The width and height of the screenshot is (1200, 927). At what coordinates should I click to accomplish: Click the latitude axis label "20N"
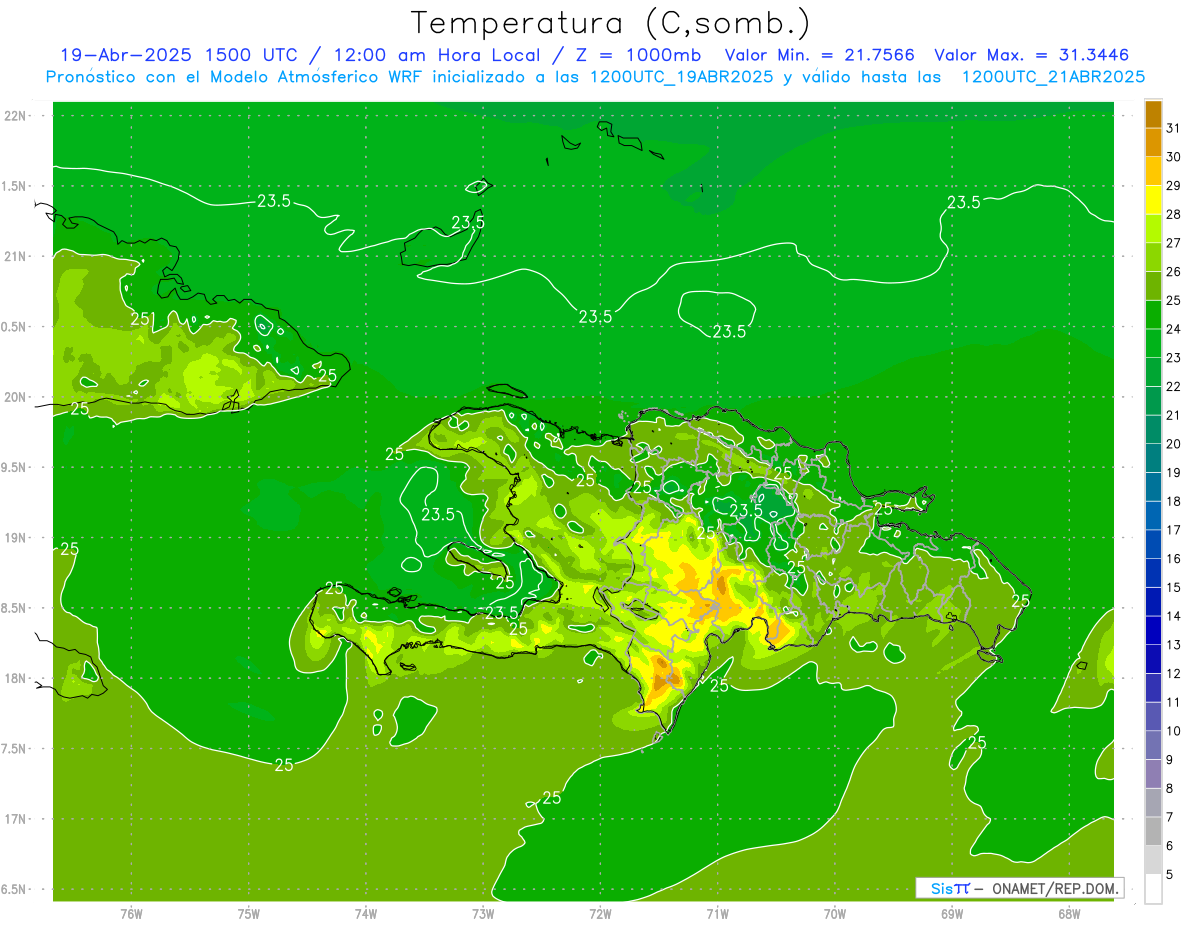coord(17,397)
